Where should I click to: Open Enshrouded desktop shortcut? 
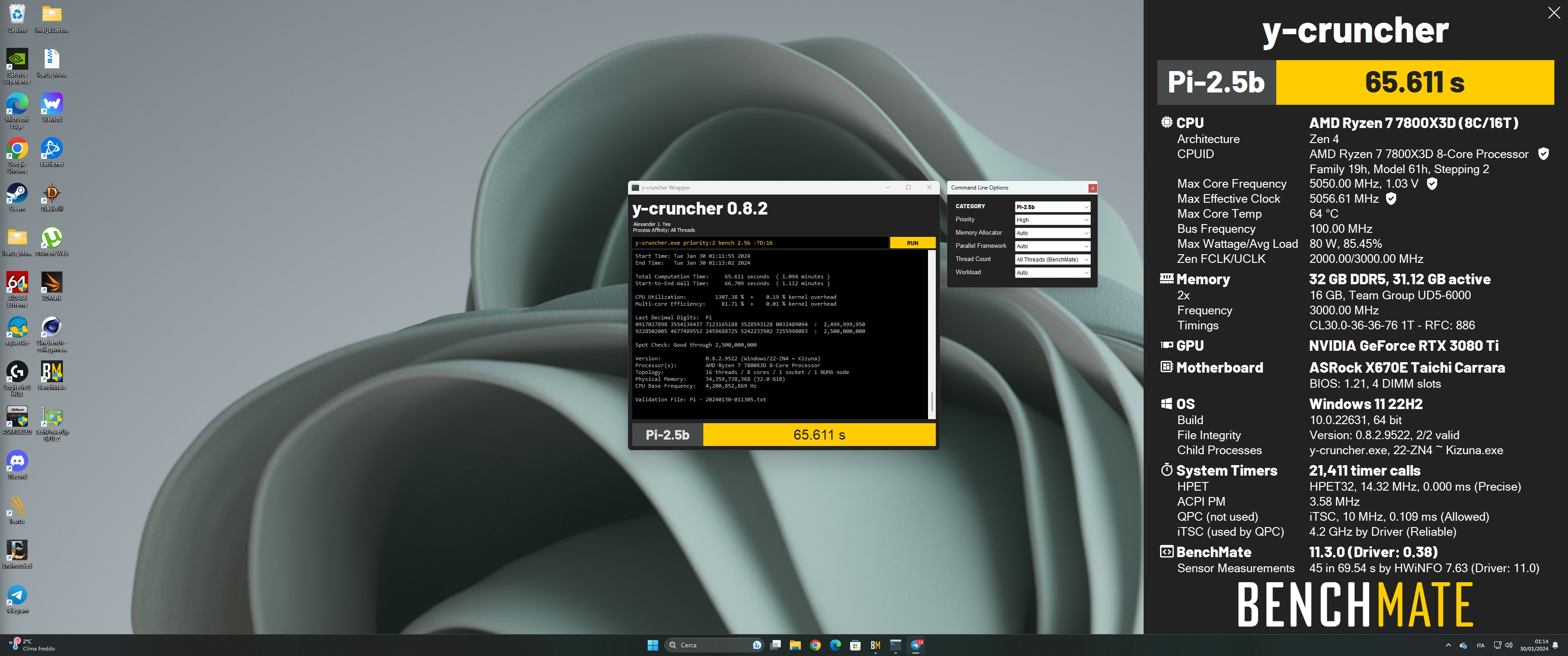click(17, 554)
